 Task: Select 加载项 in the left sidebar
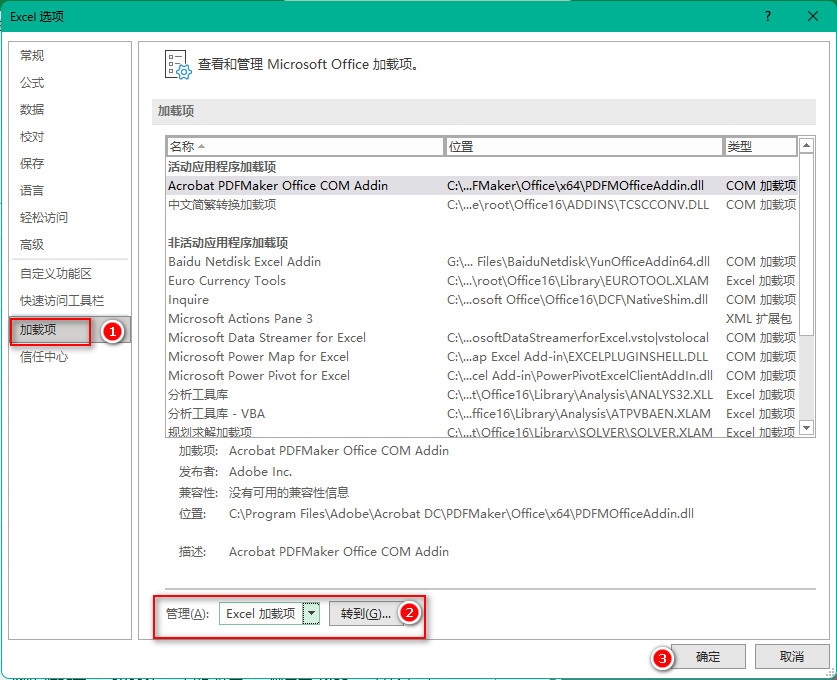pos(39,329)
